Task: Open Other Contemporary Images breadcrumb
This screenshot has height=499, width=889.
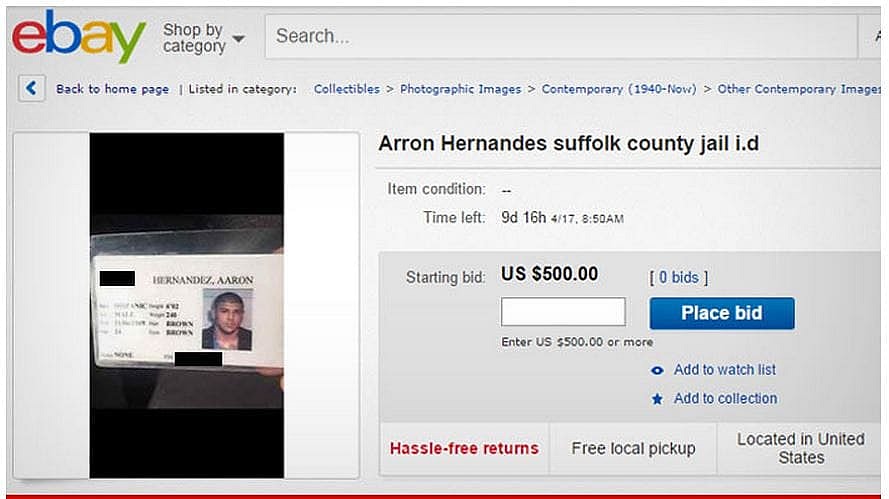Action: coord(799,89)
